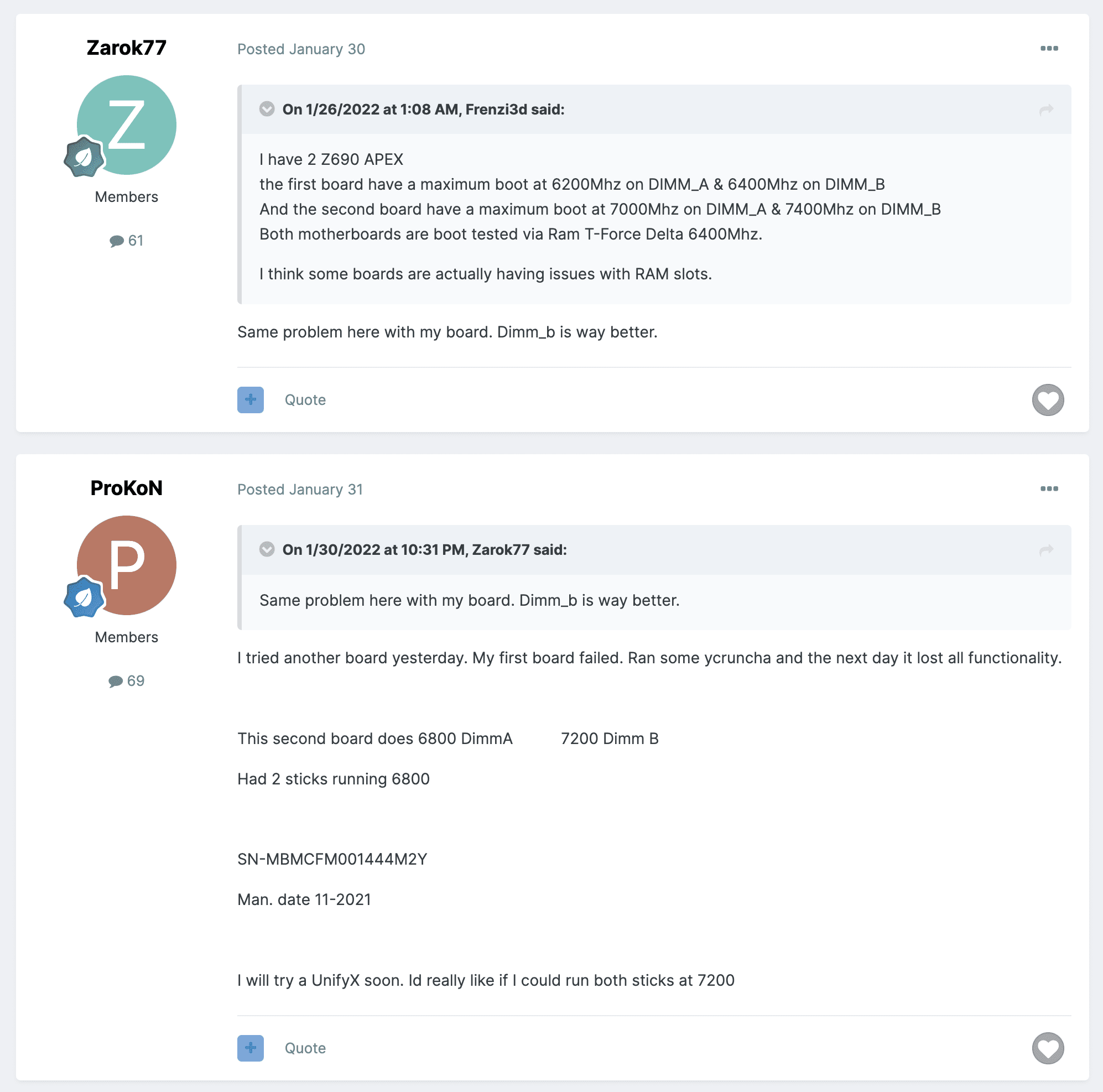
Task: Open options menu for Zarok77's post
Action: click(1049, 49)
